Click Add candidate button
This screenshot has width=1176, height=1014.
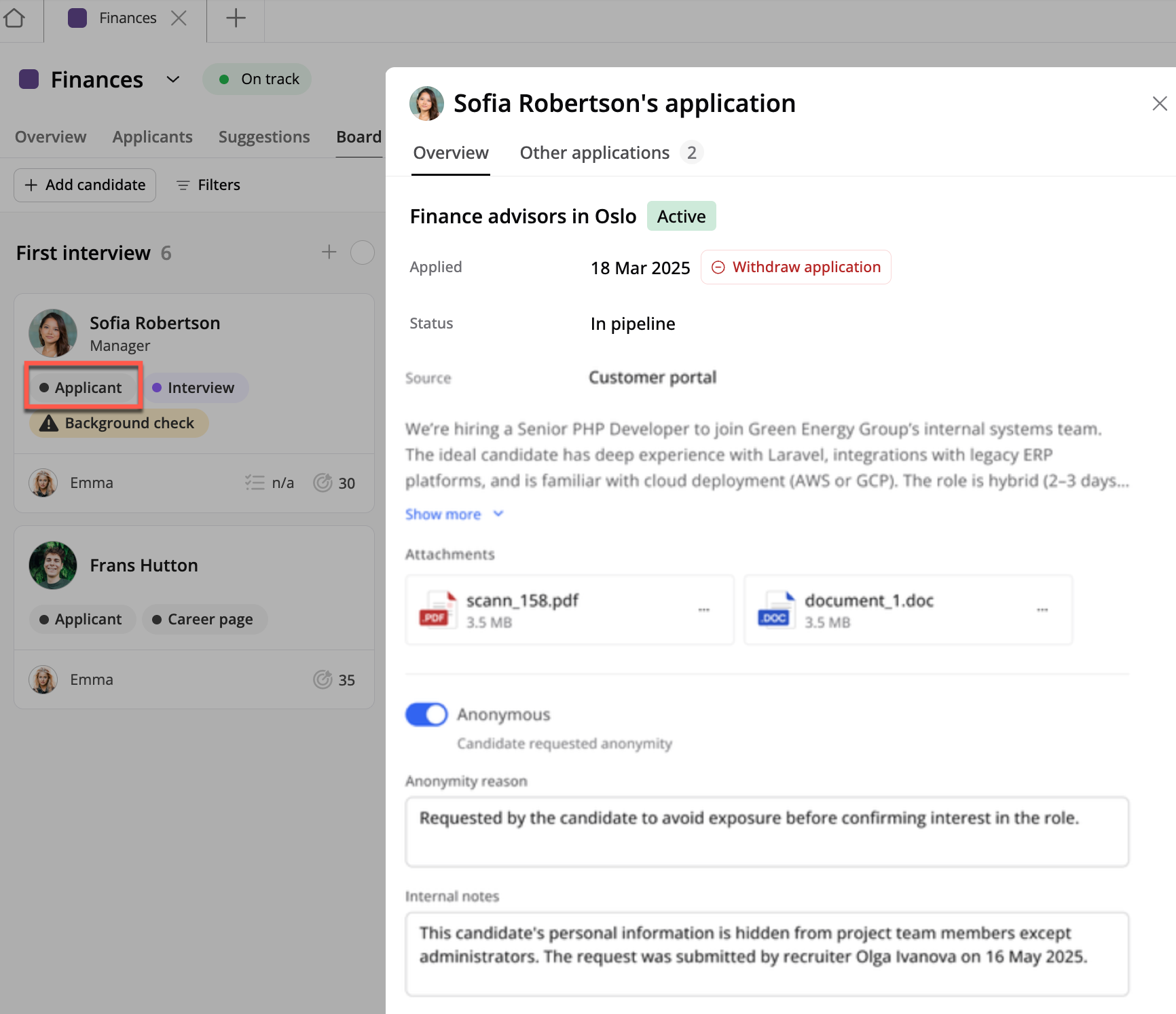(x=85, y=185)
